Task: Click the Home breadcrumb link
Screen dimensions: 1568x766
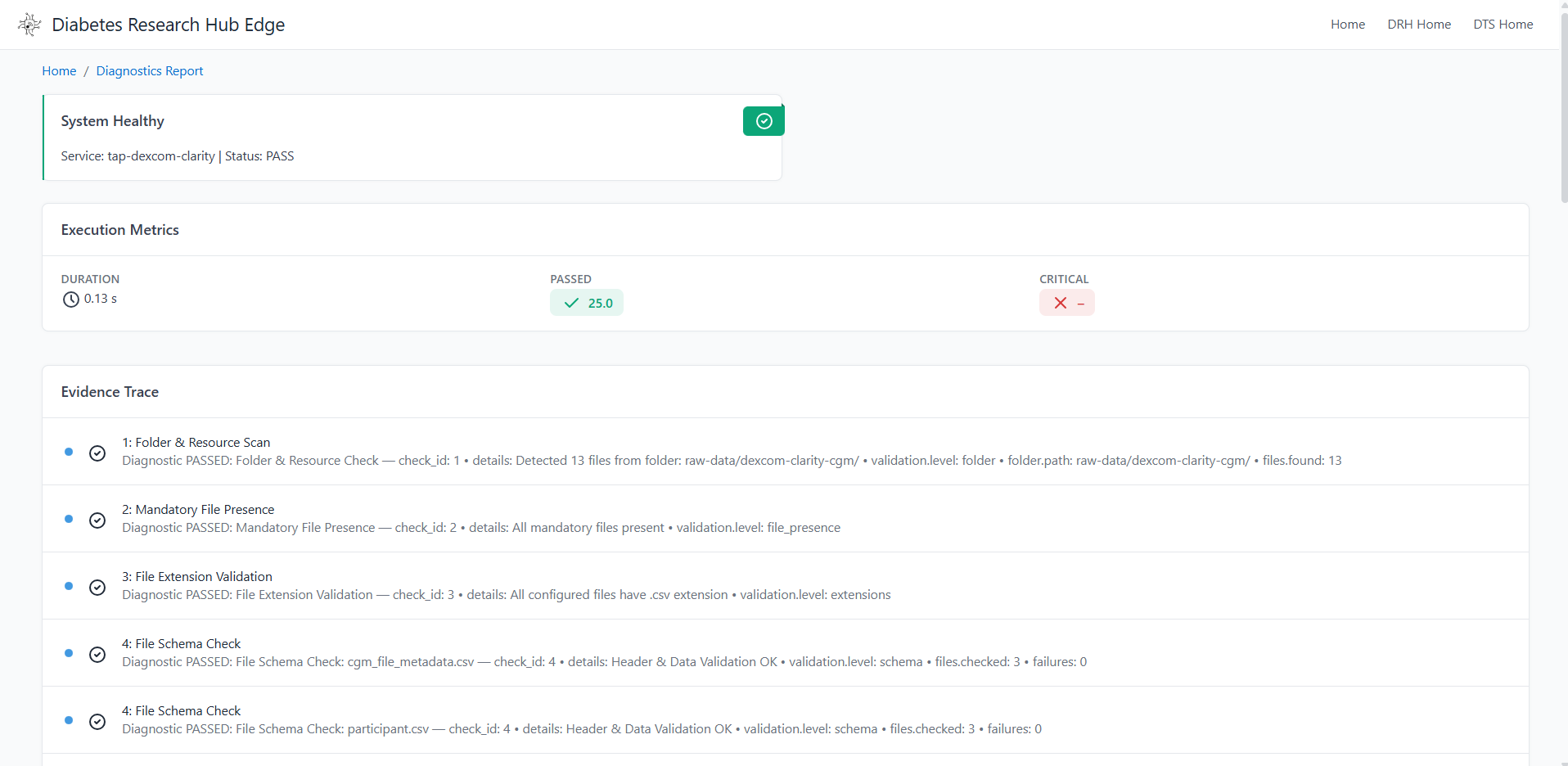Action: pyautogui.click(x=59, y=71)
